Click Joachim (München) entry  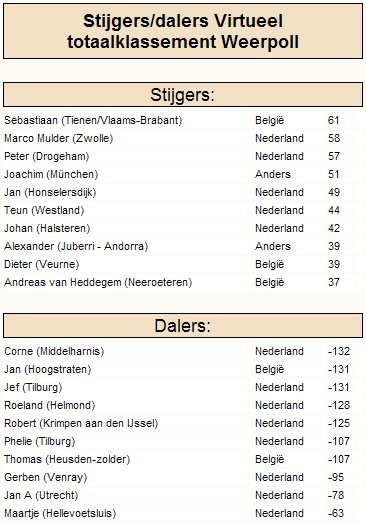[51, 174]
